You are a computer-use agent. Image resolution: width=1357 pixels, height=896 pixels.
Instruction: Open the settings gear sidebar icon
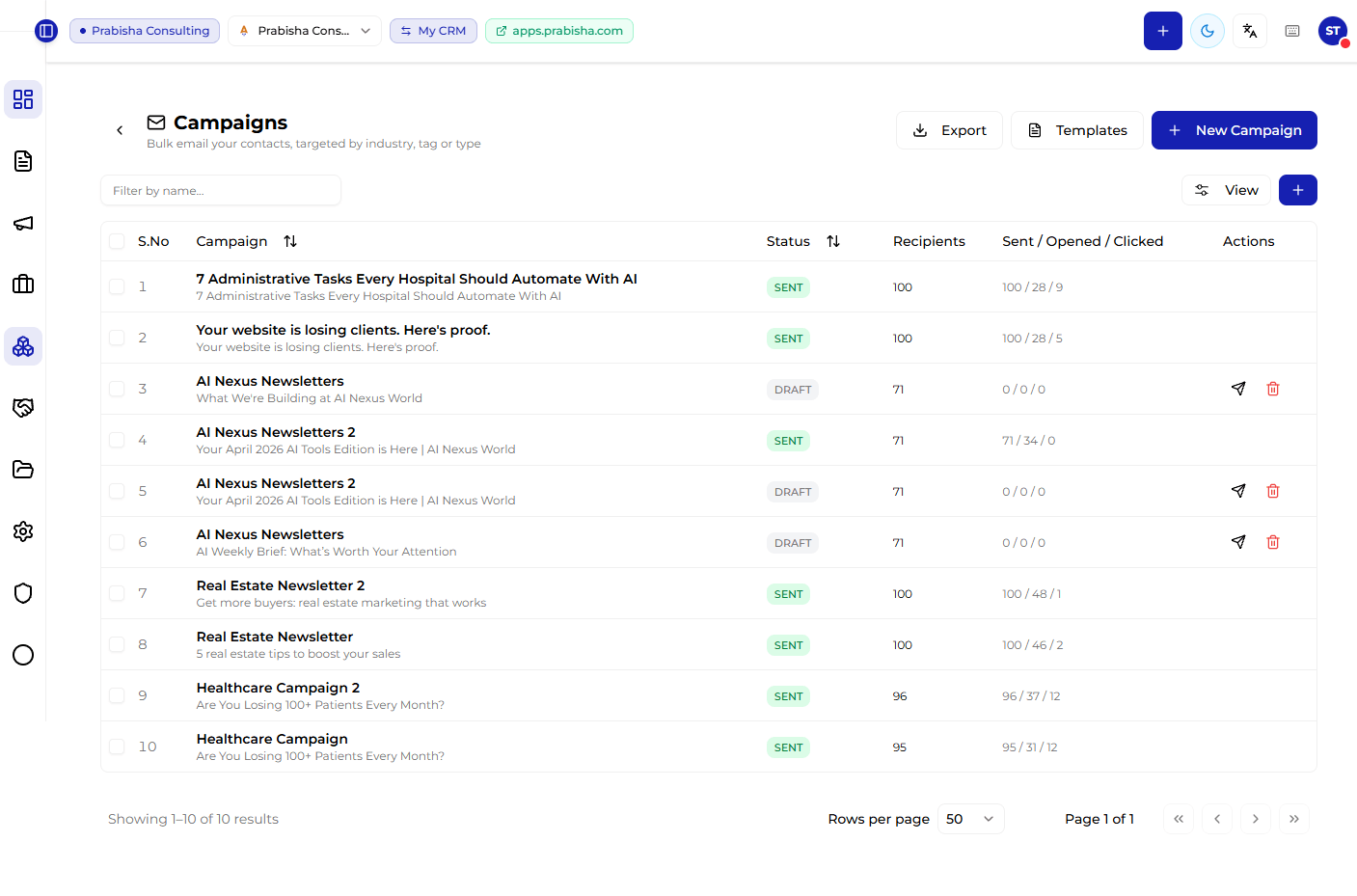click(23, 531)
